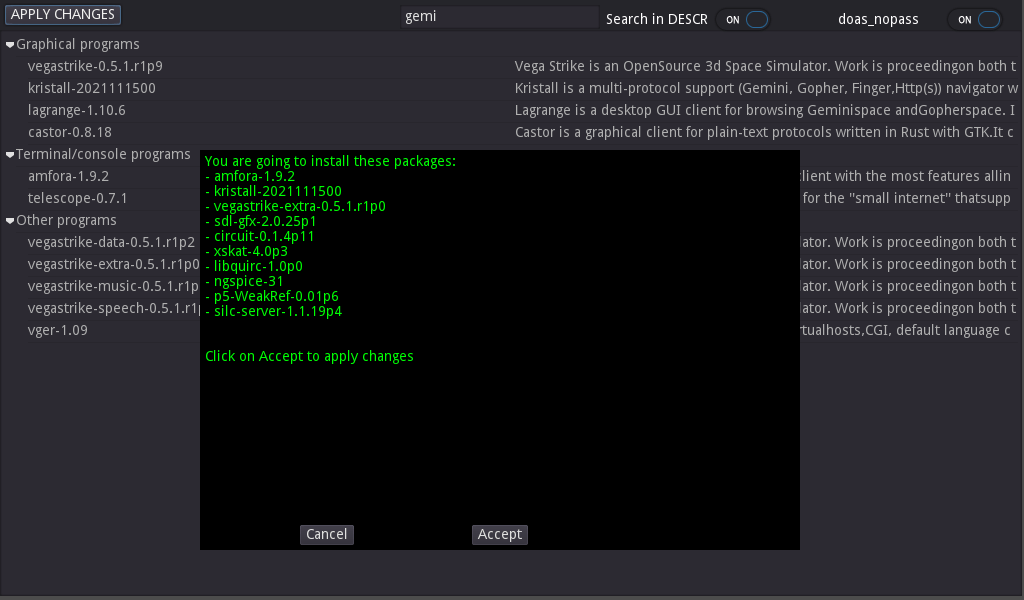
Task: Select the vegastrike-data-0.5.1.r1p2 package
Action: coord(110,242)
